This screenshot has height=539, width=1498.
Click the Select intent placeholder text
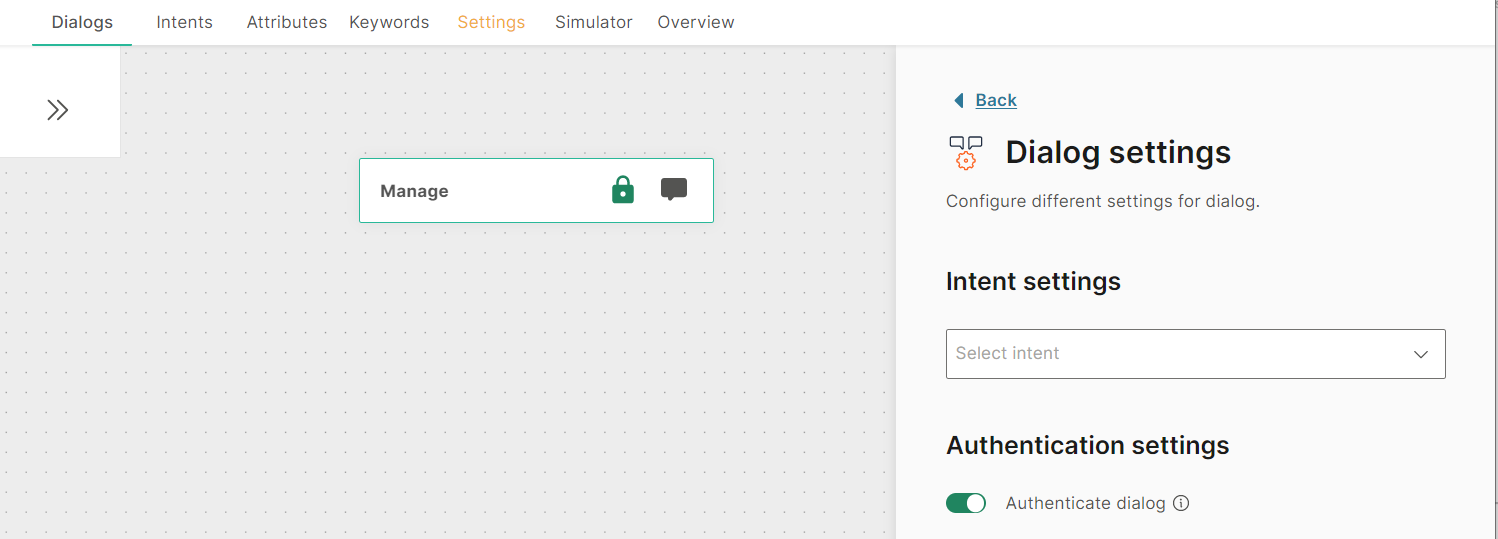coord(1007,354)
